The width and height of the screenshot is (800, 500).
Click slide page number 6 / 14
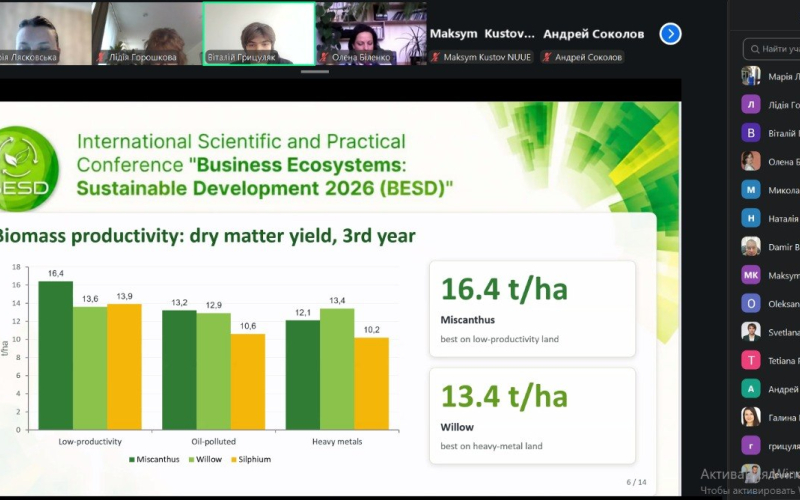[636, 482]
